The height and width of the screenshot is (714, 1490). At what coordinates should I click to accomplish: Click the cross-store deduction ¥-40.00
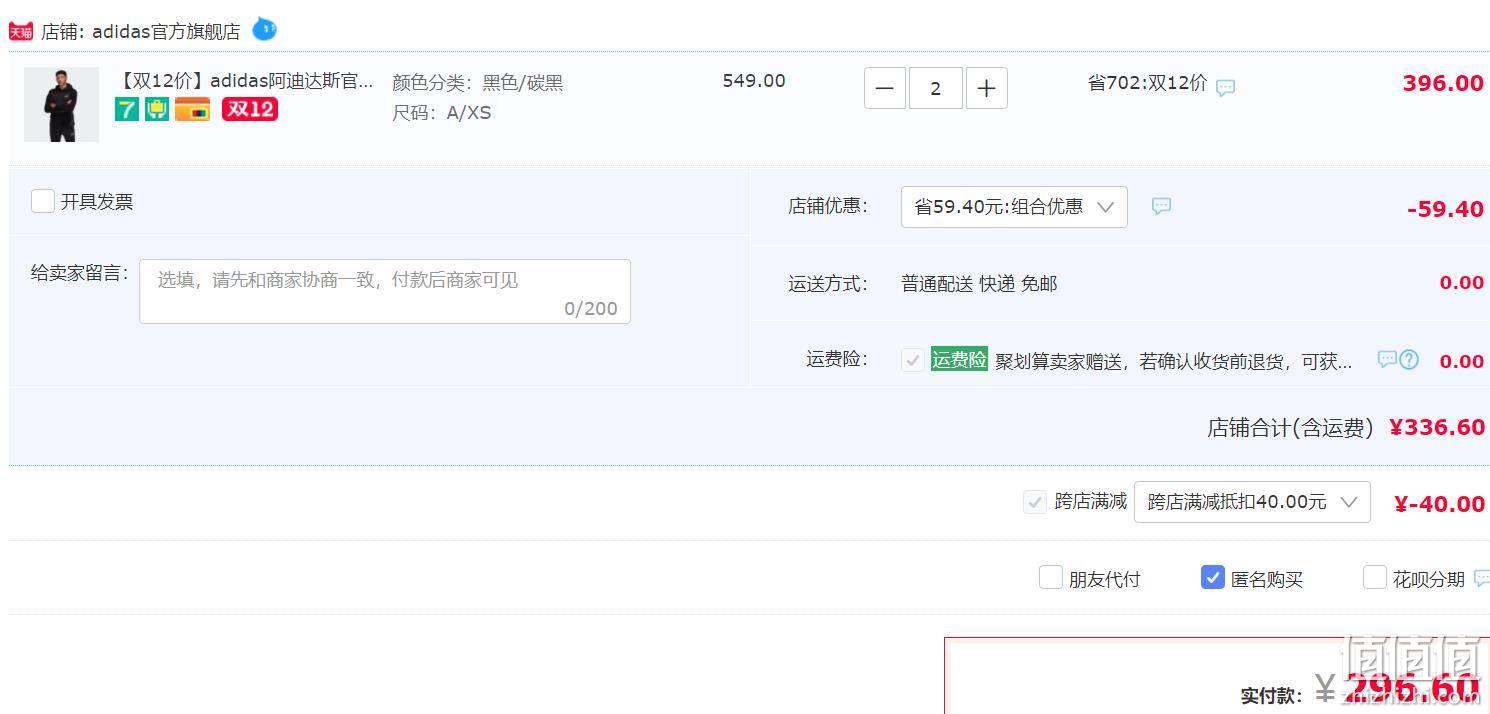[x=1439, y=504]
